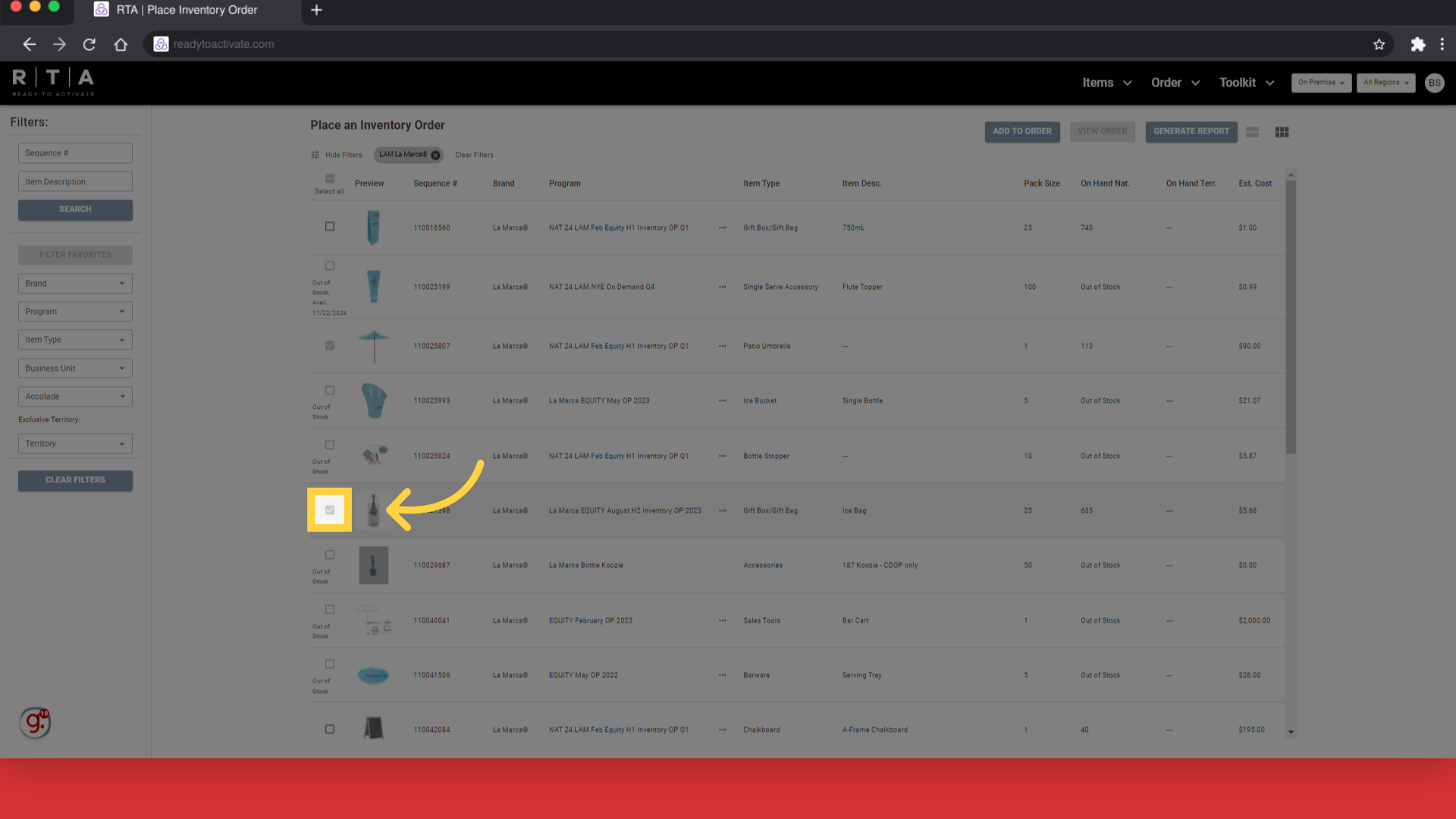
Task: Check the Gift Box 750mL row checkbox
Action: pyautogui.click(x=330, y=227)
